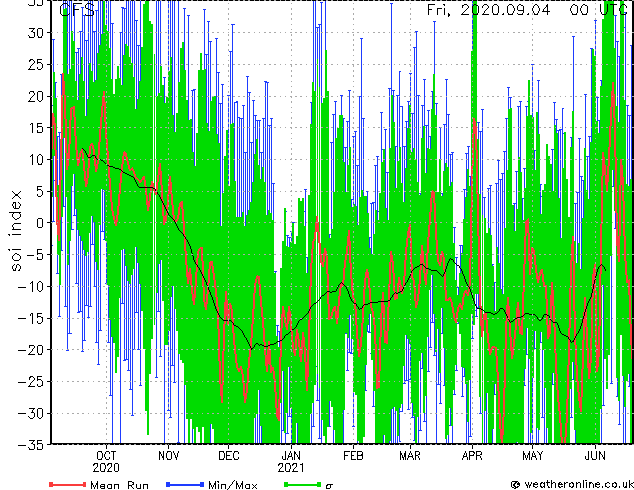
Task: Click the y-axis value -15
Action: coord(31,318)
